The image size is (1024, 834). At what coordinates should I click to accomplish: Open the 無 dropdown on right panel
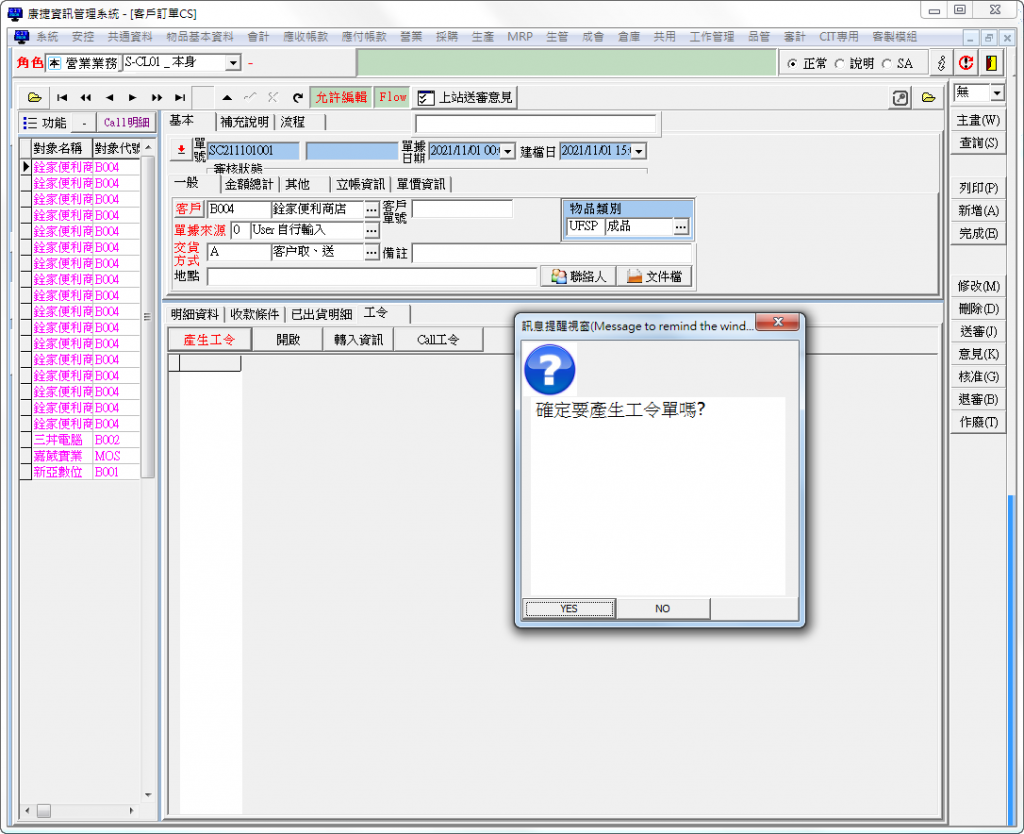[x=997, y=93]
